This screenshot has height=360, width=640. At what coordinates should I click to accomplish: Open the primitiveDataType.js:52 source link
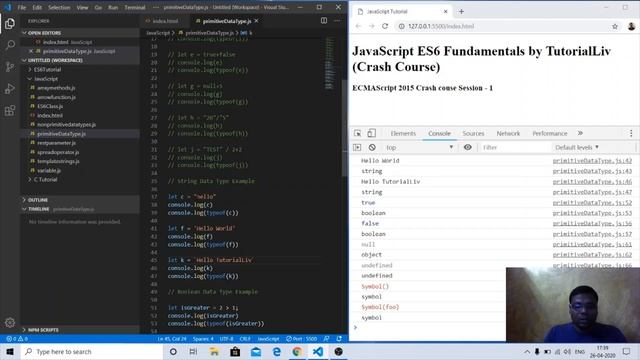pyautogui.click(x=592, y=203)
